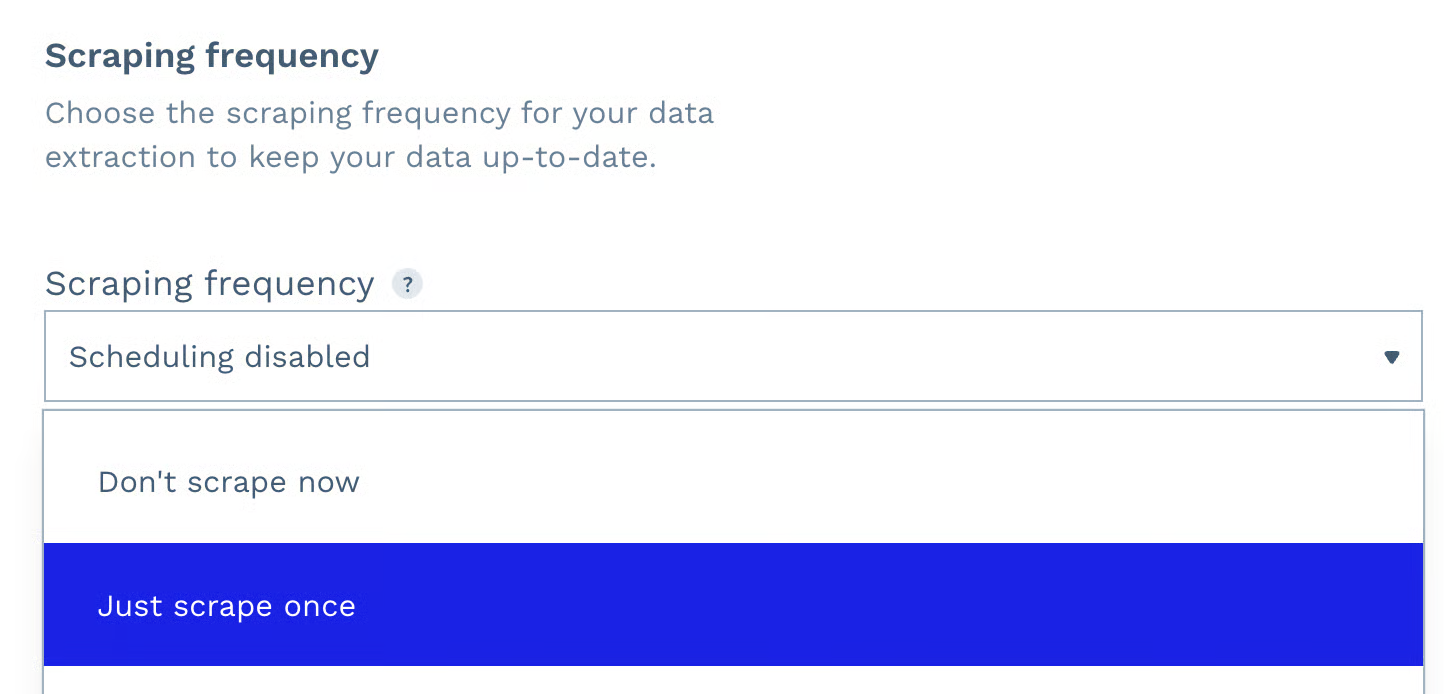This screenshot has height=694, width=1444.
Task: Click the help icon beside Scraping frequency
Action: (407, 285)
